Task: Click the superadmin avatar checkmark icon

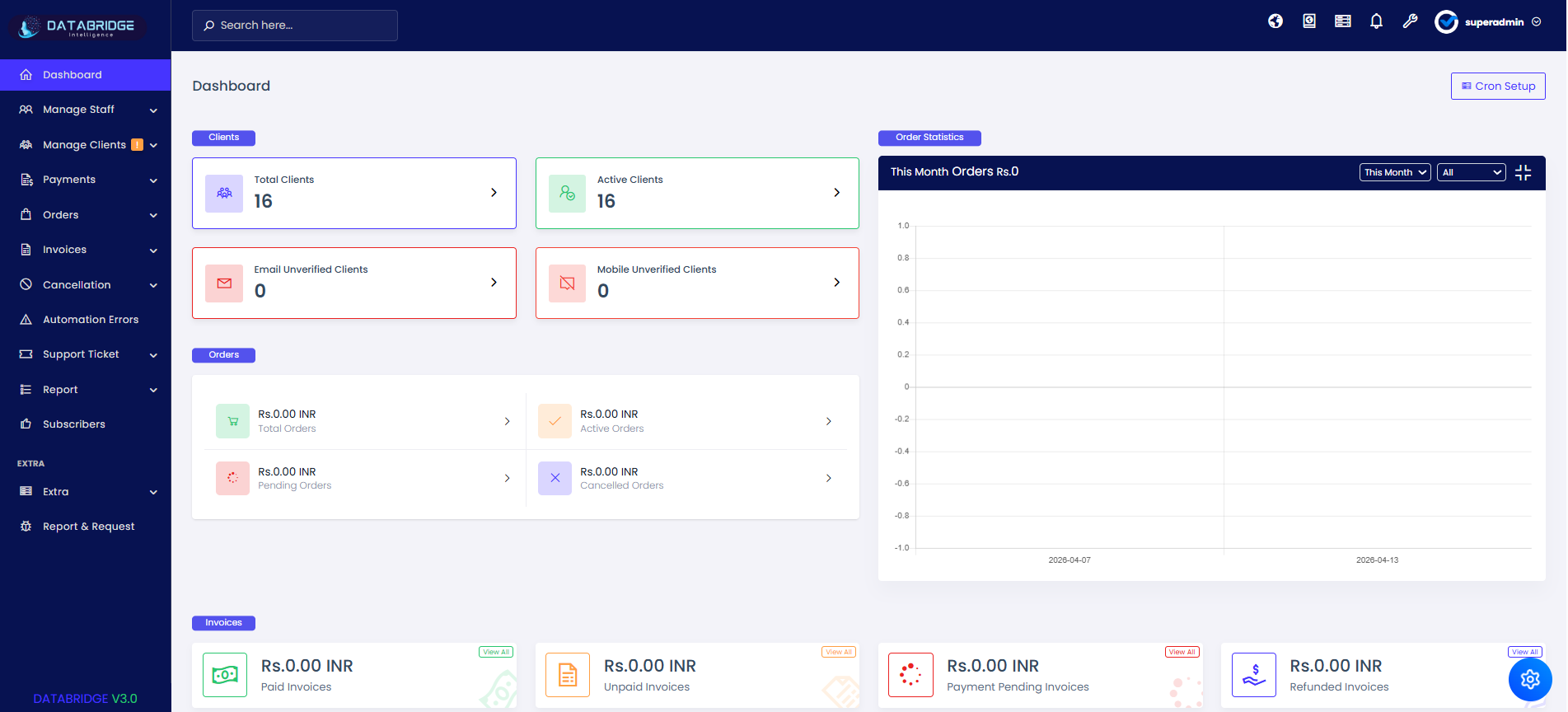Action: coord(1446,22)
